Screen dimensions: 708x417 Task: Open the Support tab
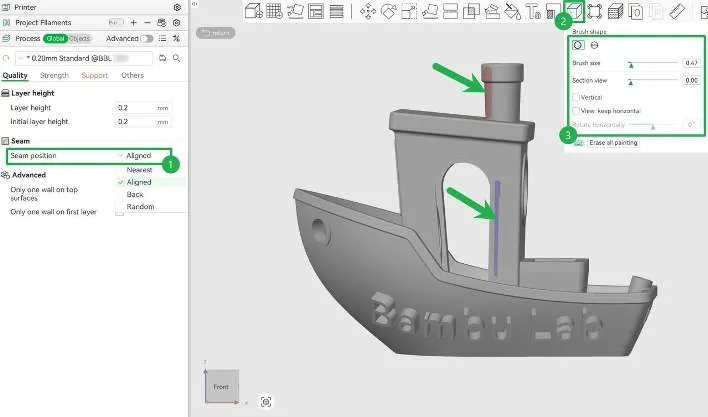[94, 75]
